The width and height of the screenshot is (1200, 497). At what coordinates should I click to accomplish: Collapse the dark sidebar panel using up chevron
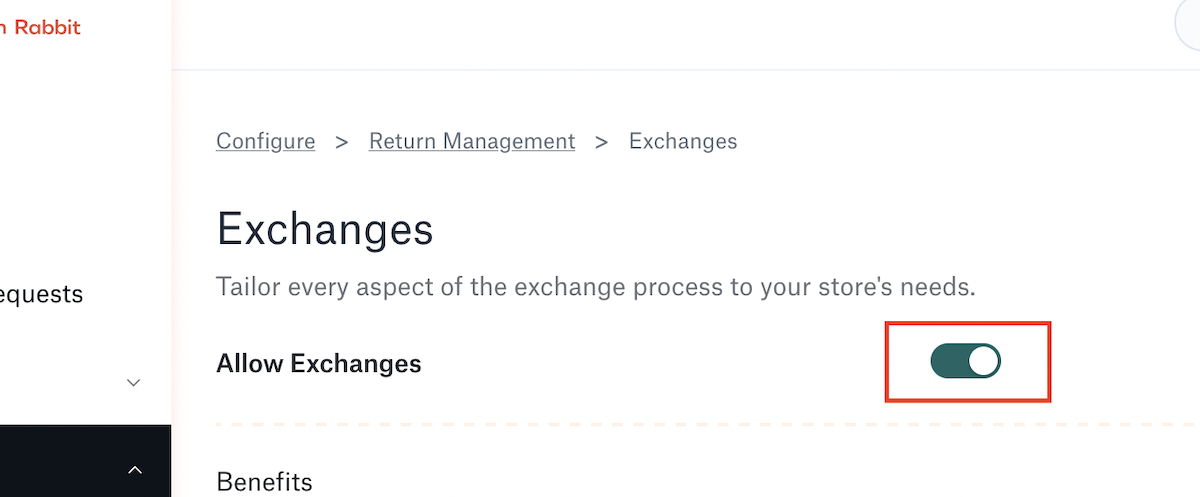pyautogui.click(x=135, y=469)
